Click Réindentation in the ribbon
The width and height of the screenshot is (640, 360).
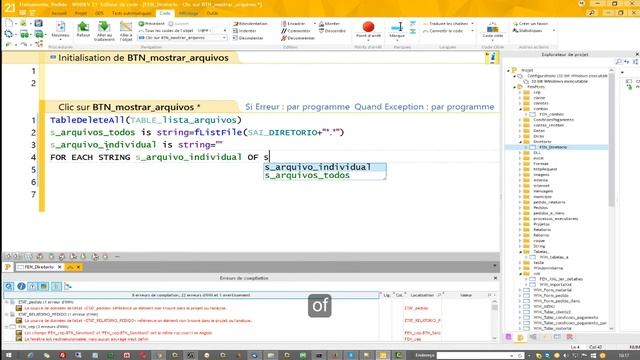coord(250,24)
